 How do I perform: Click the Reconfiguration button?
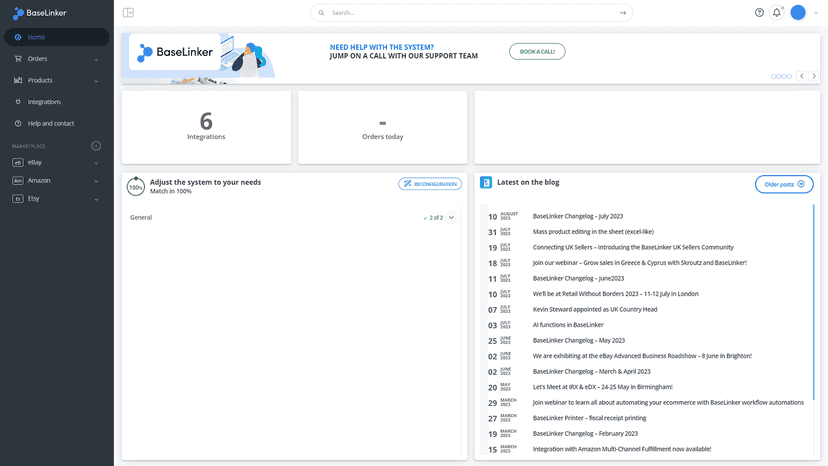(x=430, y=184)
